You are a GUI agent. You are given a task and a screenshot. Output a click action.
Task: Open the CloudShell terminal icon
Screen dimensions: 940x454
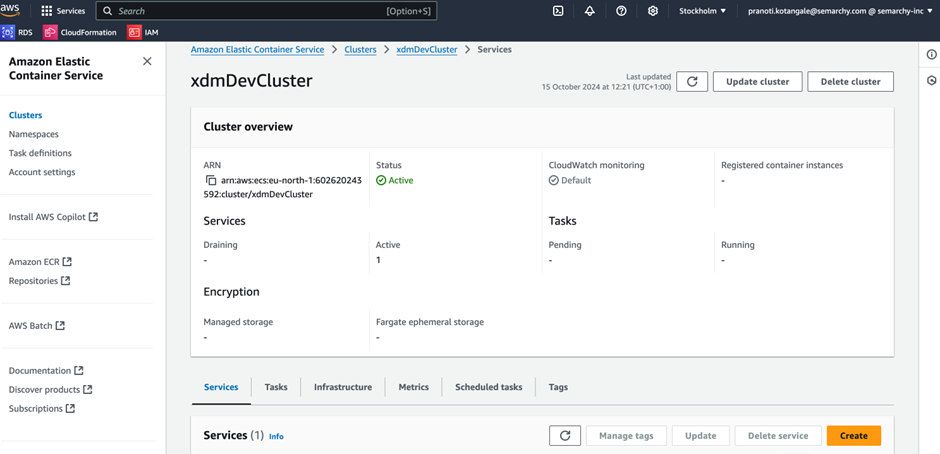[558, 11]
